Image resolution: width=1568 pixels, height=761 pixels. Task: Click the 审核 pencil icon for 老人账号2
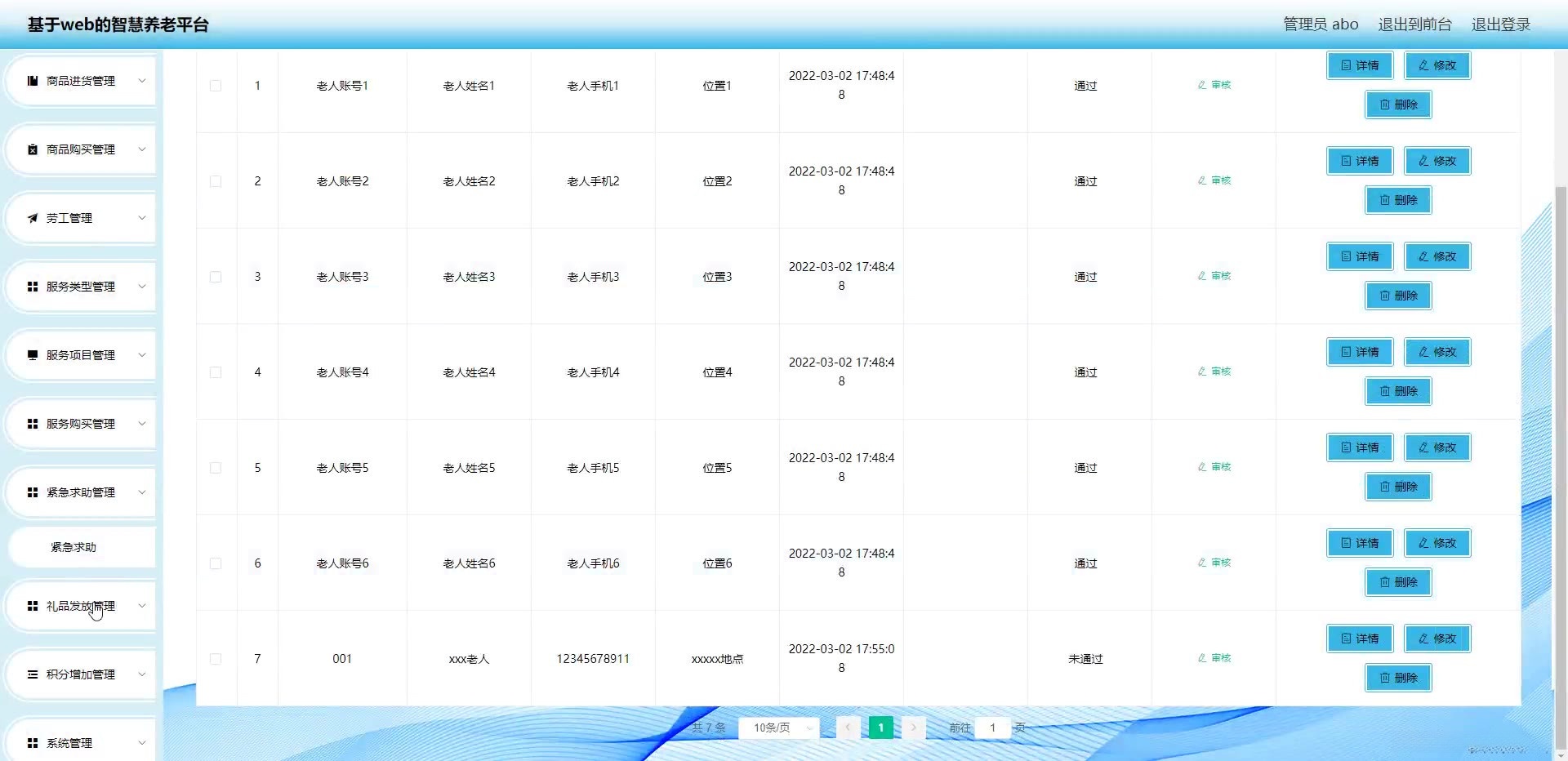coord(1202,180)
